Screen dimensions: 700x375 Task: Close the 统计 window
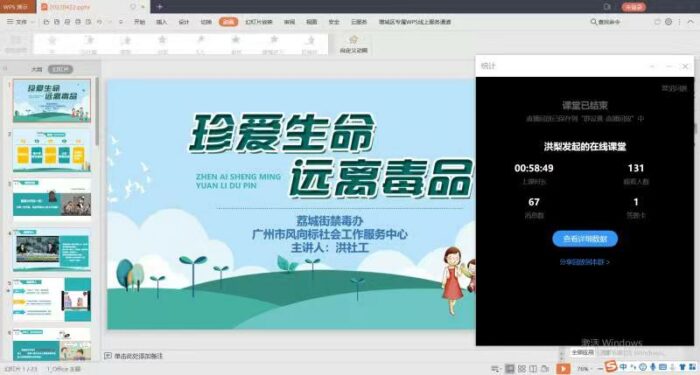pos(685,66)
